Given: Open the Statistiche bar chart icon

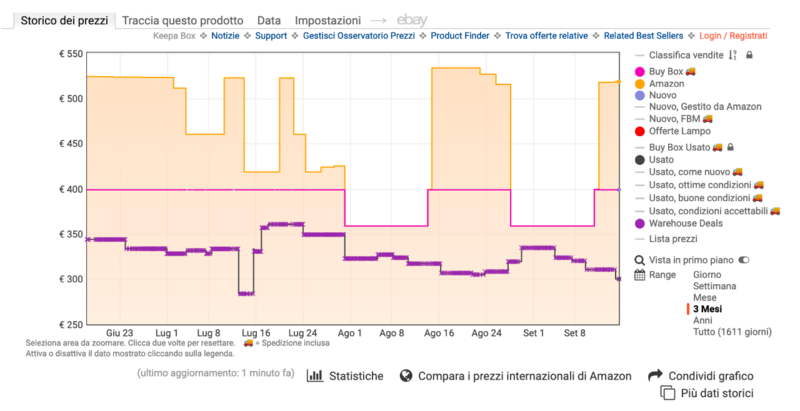Looking at the screenshot, I should point(314,376).
